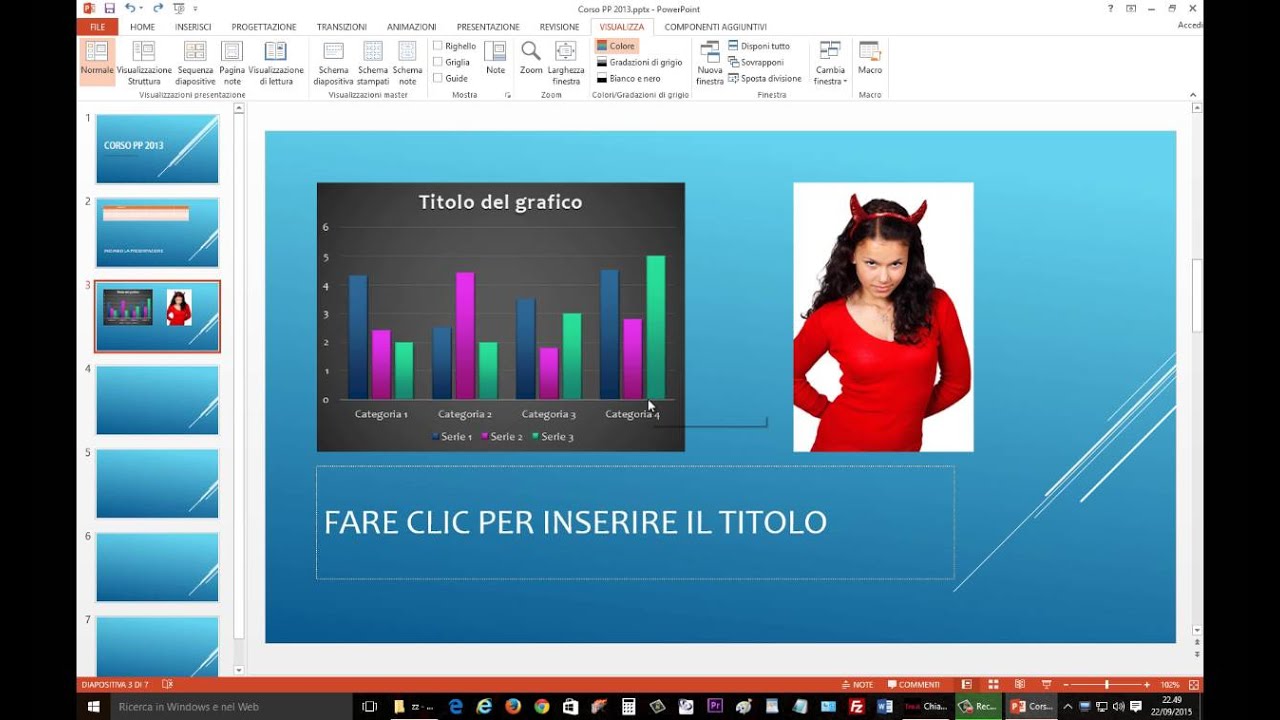Expand Cambia finestra dropdown

coord(830,62)
